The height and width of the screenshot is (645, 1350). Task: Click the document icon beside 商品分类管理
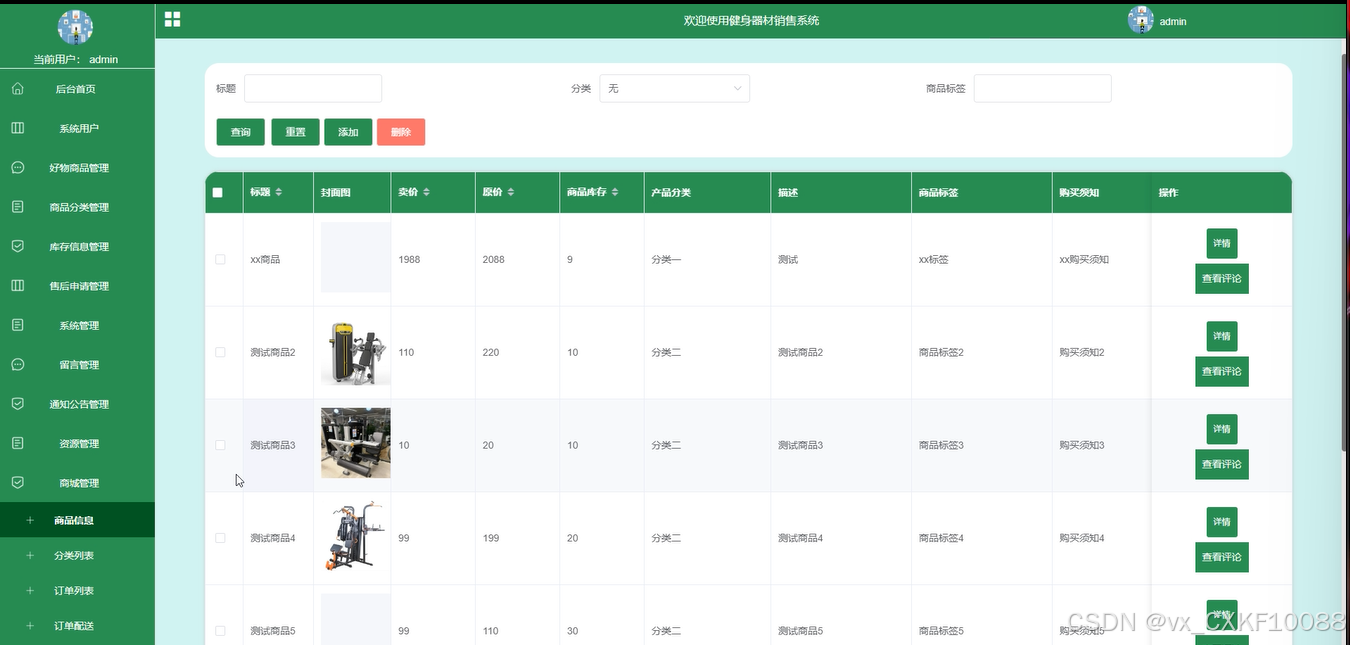tap(17, 207)
